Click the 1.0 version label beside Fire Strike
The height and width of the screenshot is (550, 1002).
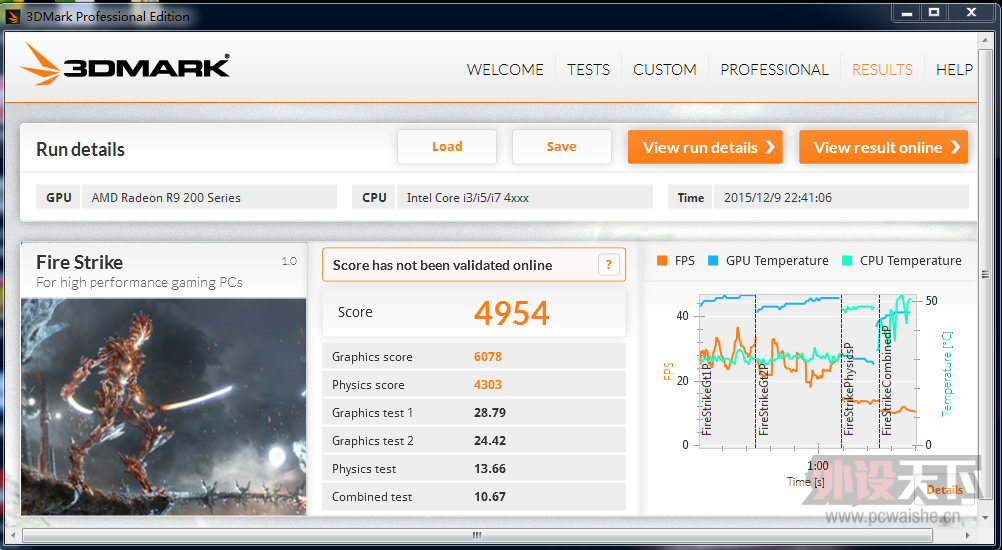[x=289, y=261]
